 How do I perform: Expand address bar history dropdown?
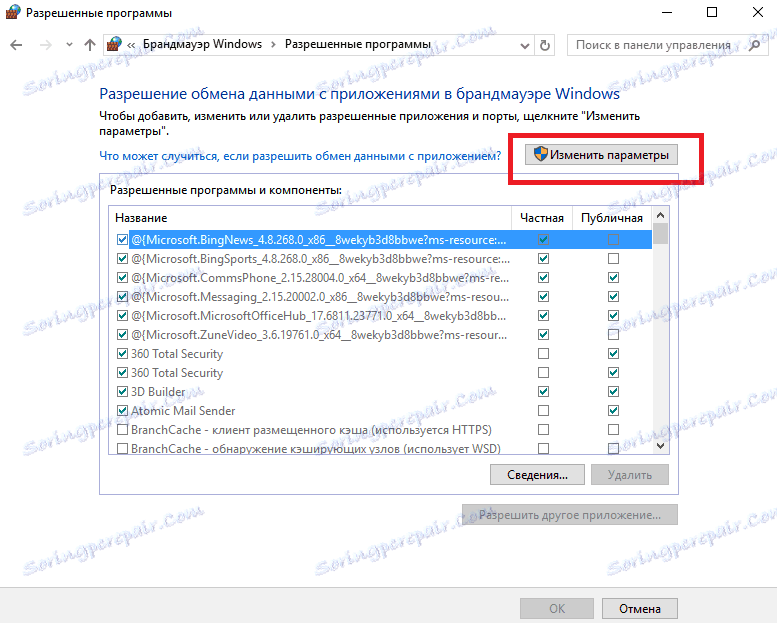[524, 46]
